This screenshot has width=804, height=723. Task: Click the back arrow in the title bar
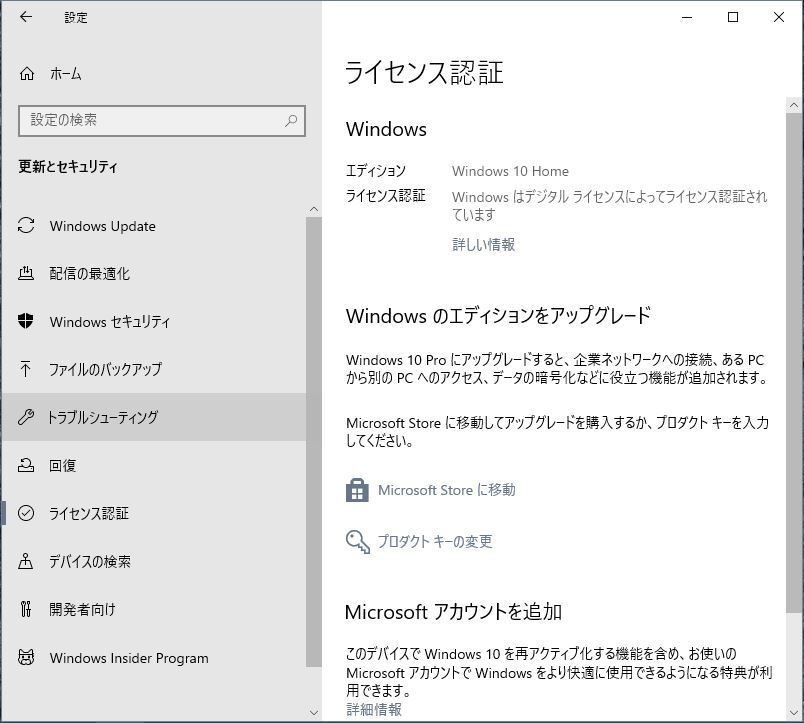click(26, 17)
